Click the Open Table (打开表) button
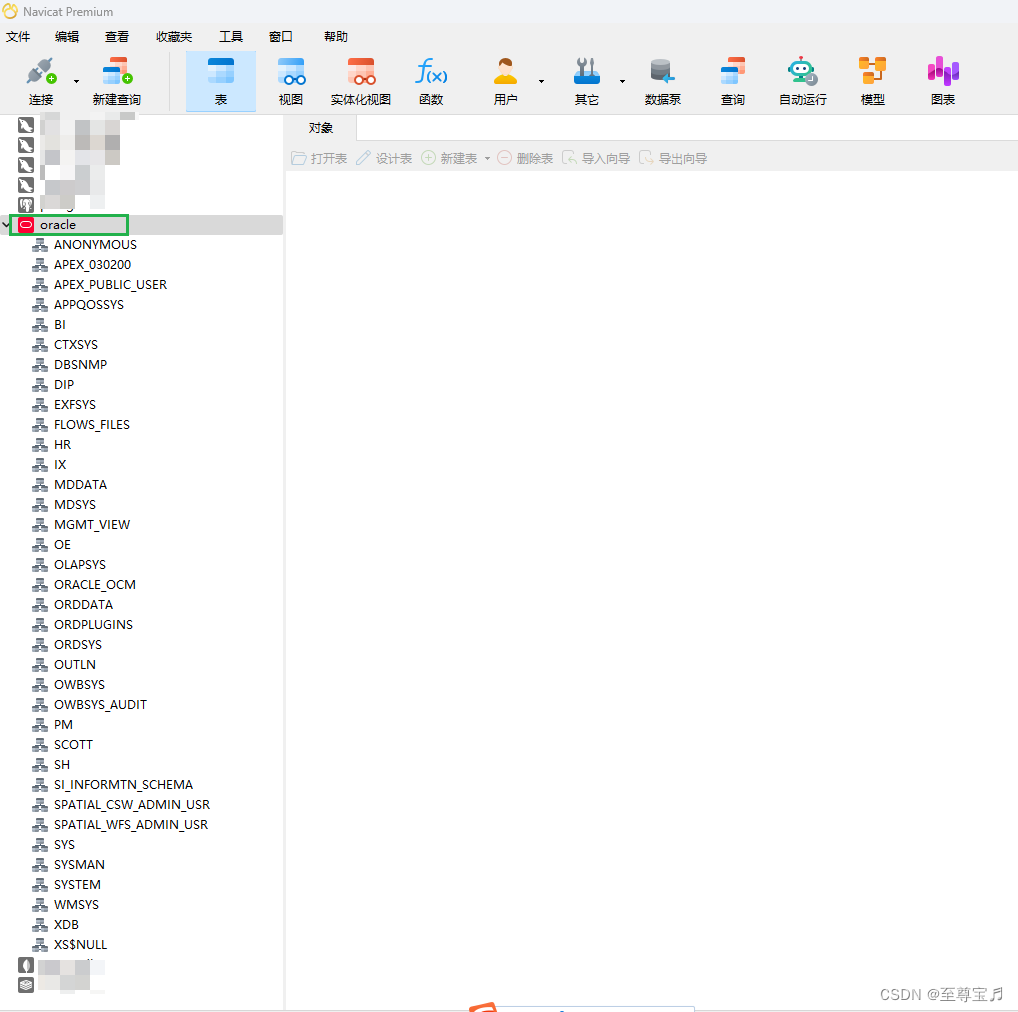Image resolution: width=1018 pixels, height=1012 pixels. [x=319, y=158]
